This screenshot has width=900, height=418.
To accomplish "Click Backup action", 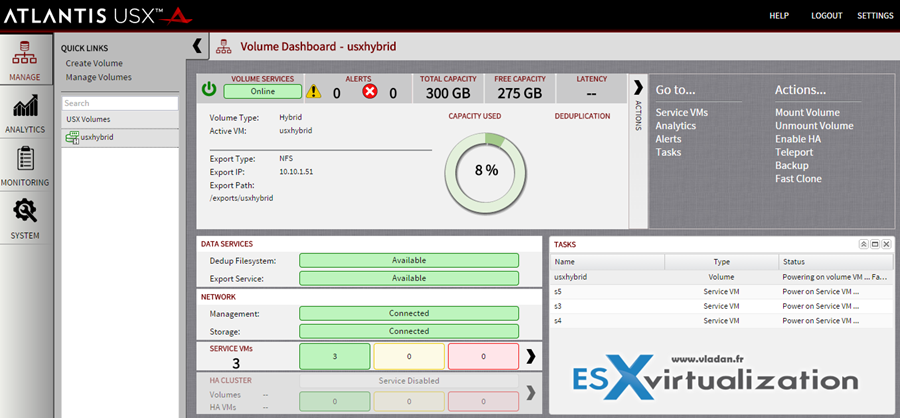I will click(x=792, y=165).
